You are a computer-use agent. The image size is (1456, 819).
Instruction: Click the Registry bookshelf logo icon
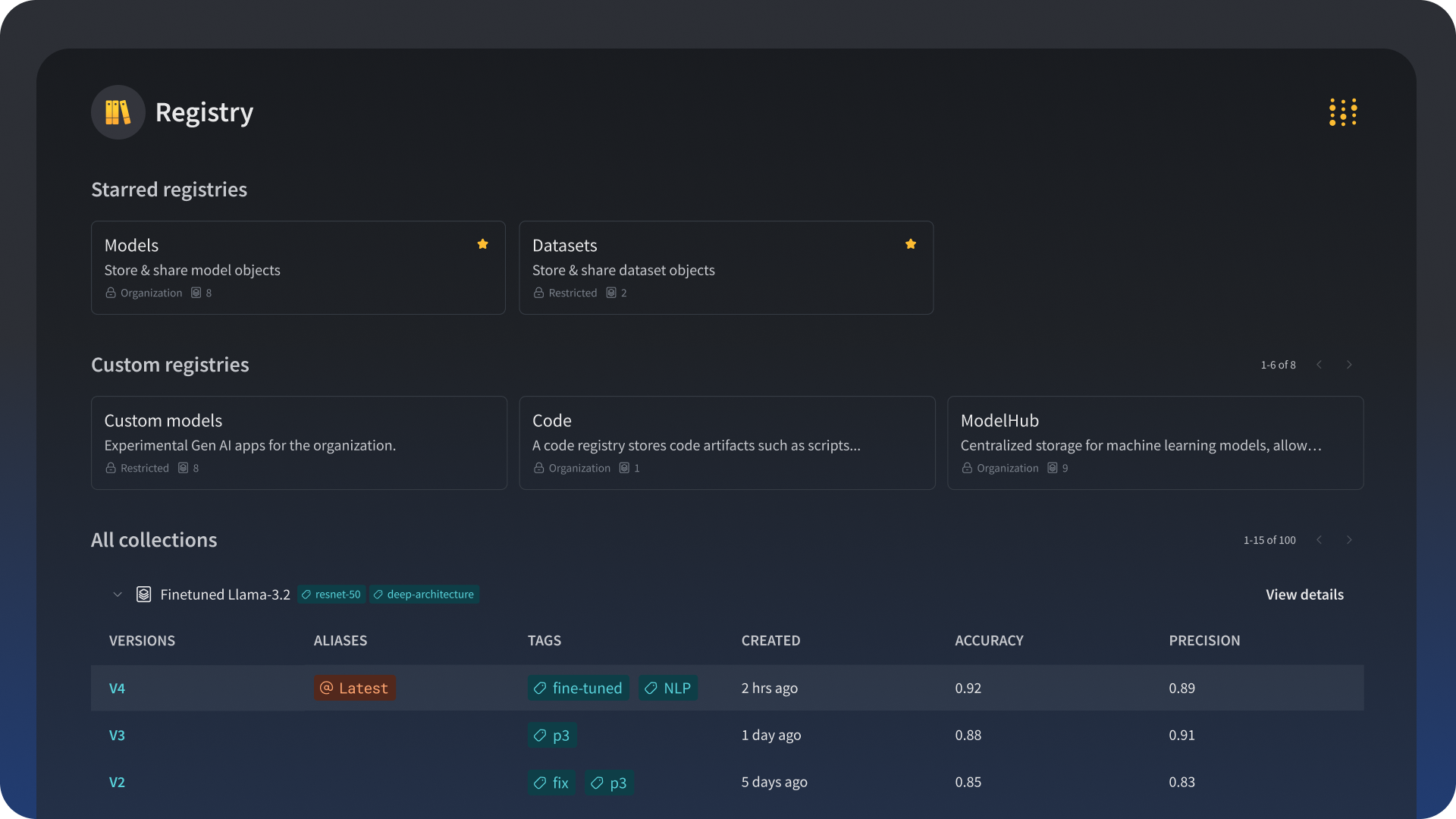coord(118,112)
